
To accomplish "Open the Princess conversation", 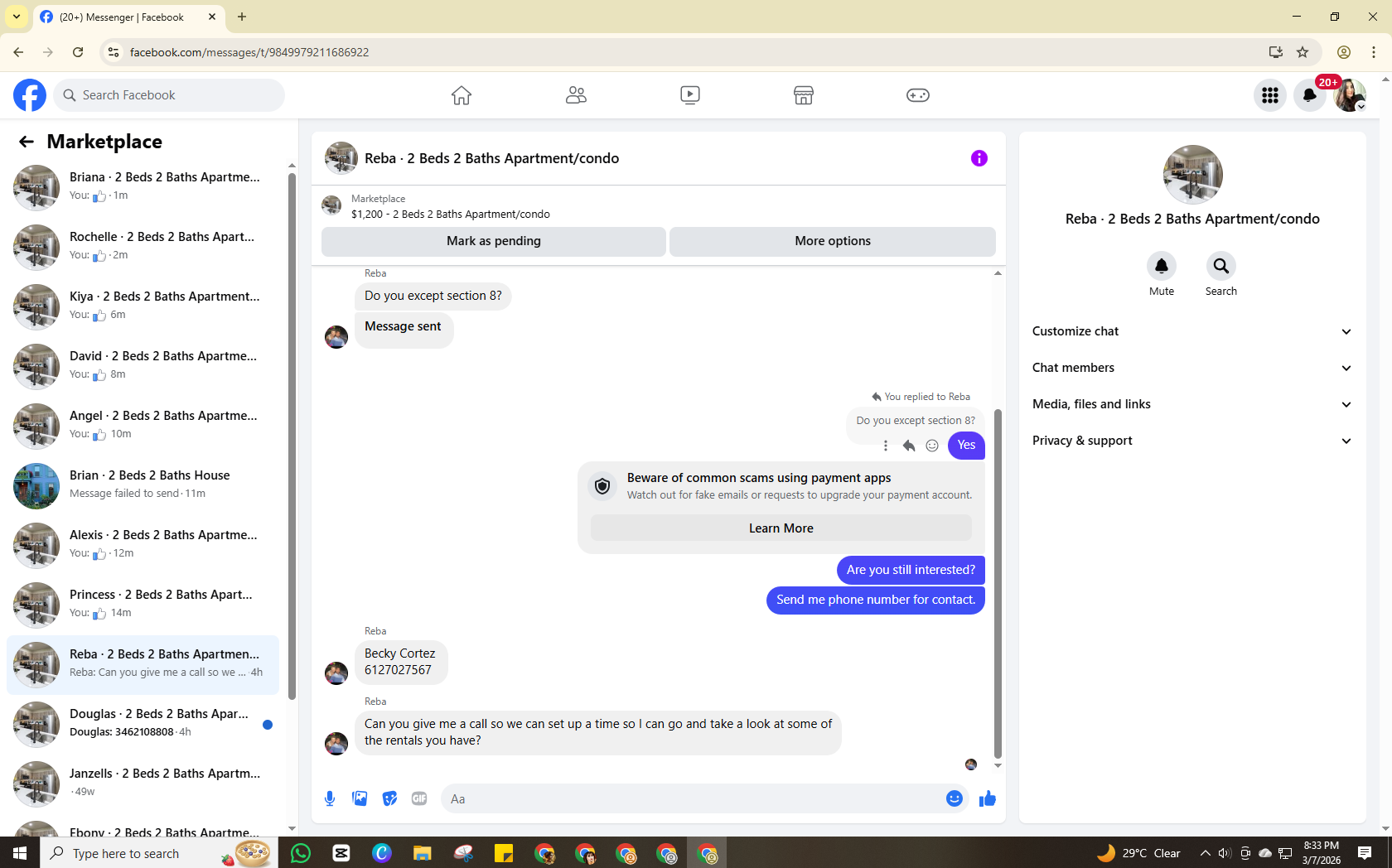I will [x=143, y=604].
